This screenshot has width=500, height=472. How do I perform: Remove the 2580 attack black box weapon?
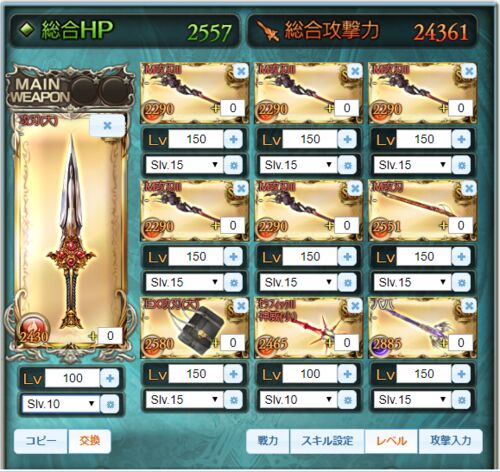241,306
